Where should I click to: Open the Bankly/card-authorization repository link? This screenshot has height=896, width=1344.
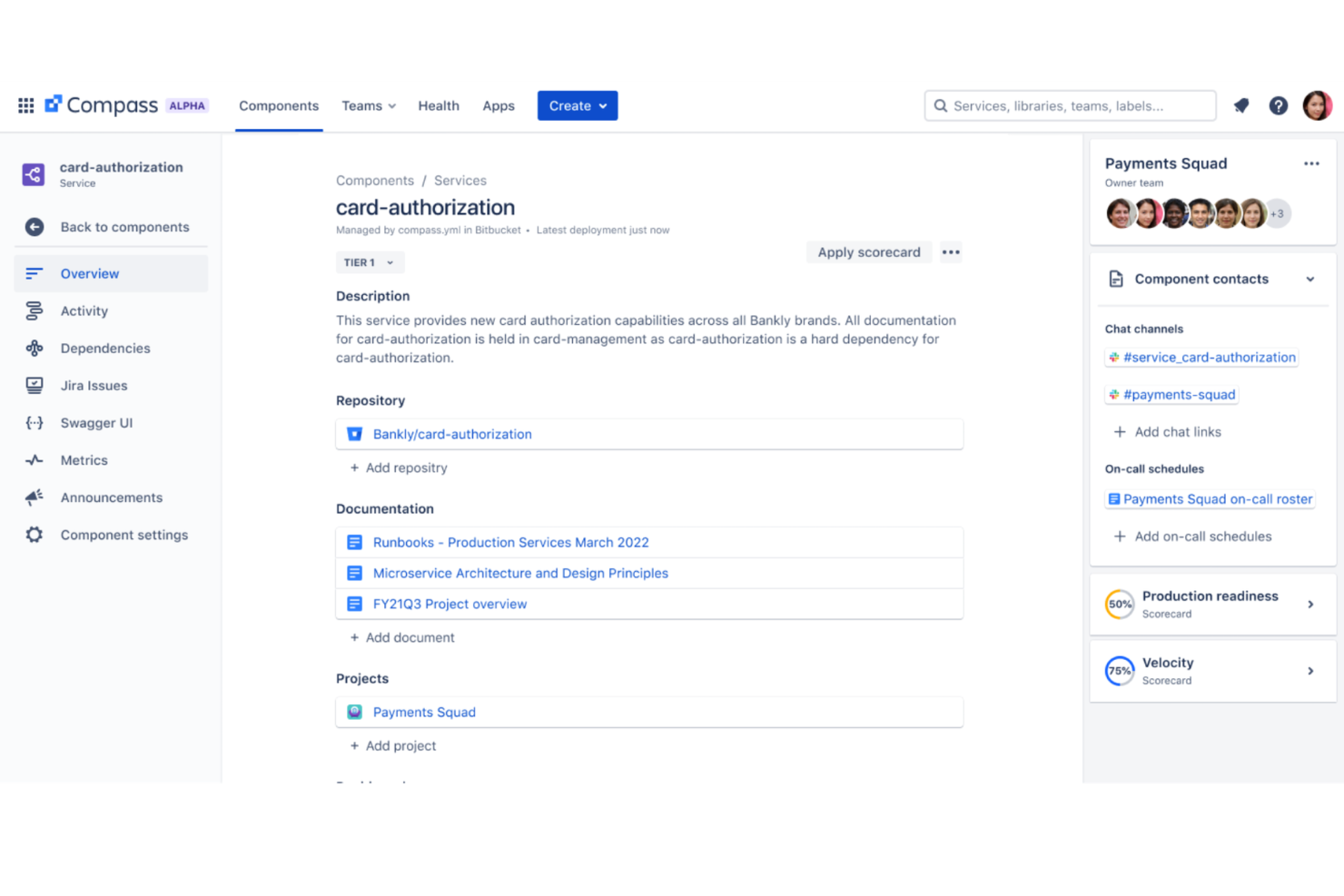pos(452,434)
